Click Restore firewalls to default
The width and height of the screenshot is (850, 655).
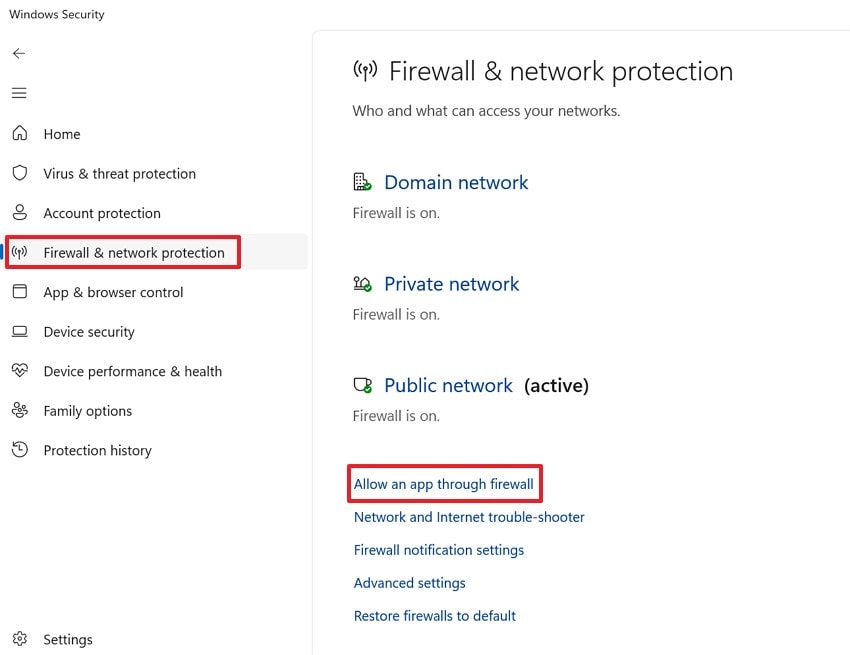click(x=434, y=616)
